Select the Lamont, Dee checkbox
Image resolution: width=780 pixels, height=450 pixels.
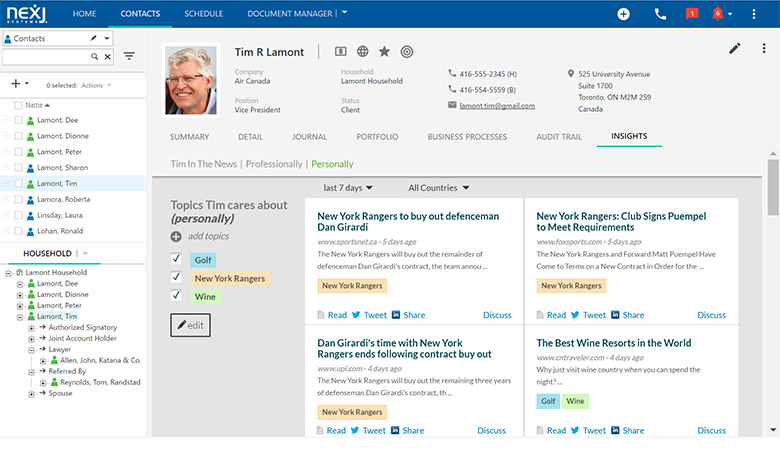pos(18,120)
